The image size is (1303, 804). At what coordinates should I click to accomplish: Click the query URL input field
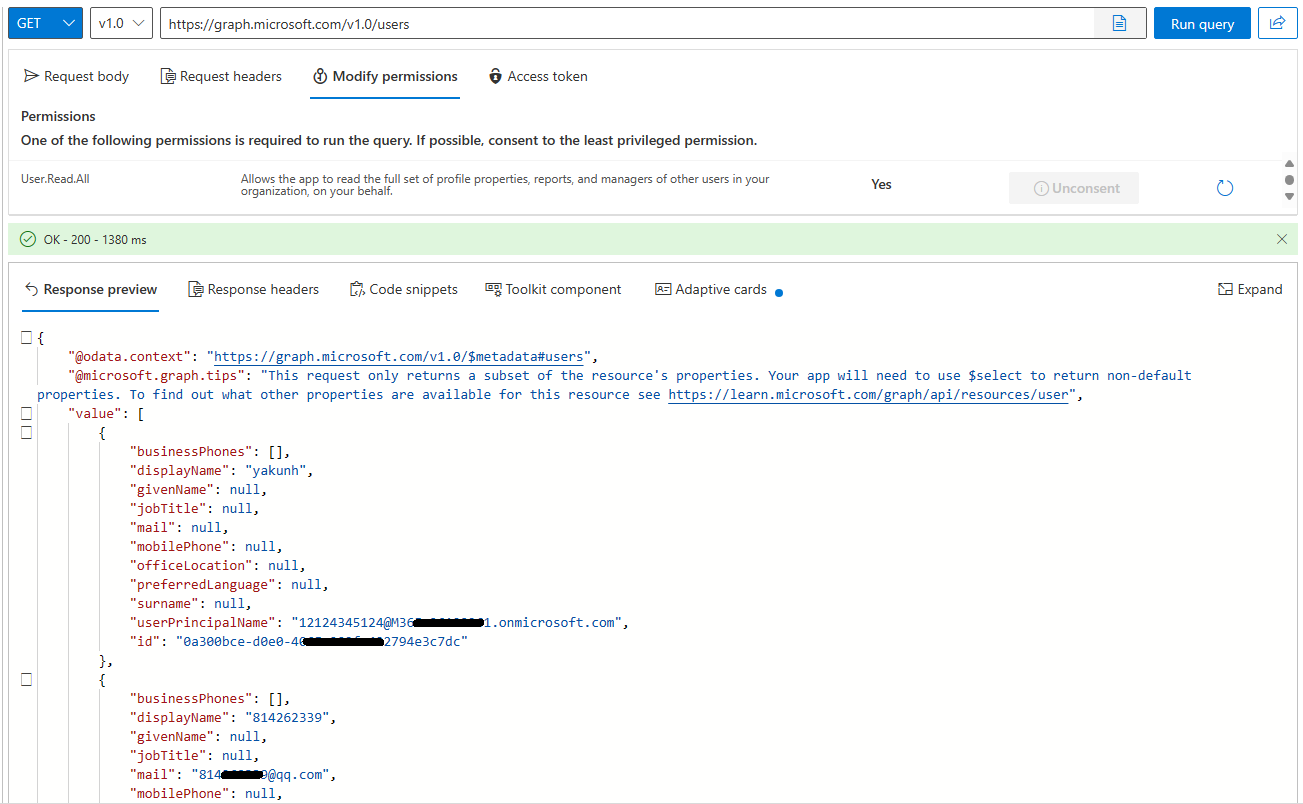point(627,23)
